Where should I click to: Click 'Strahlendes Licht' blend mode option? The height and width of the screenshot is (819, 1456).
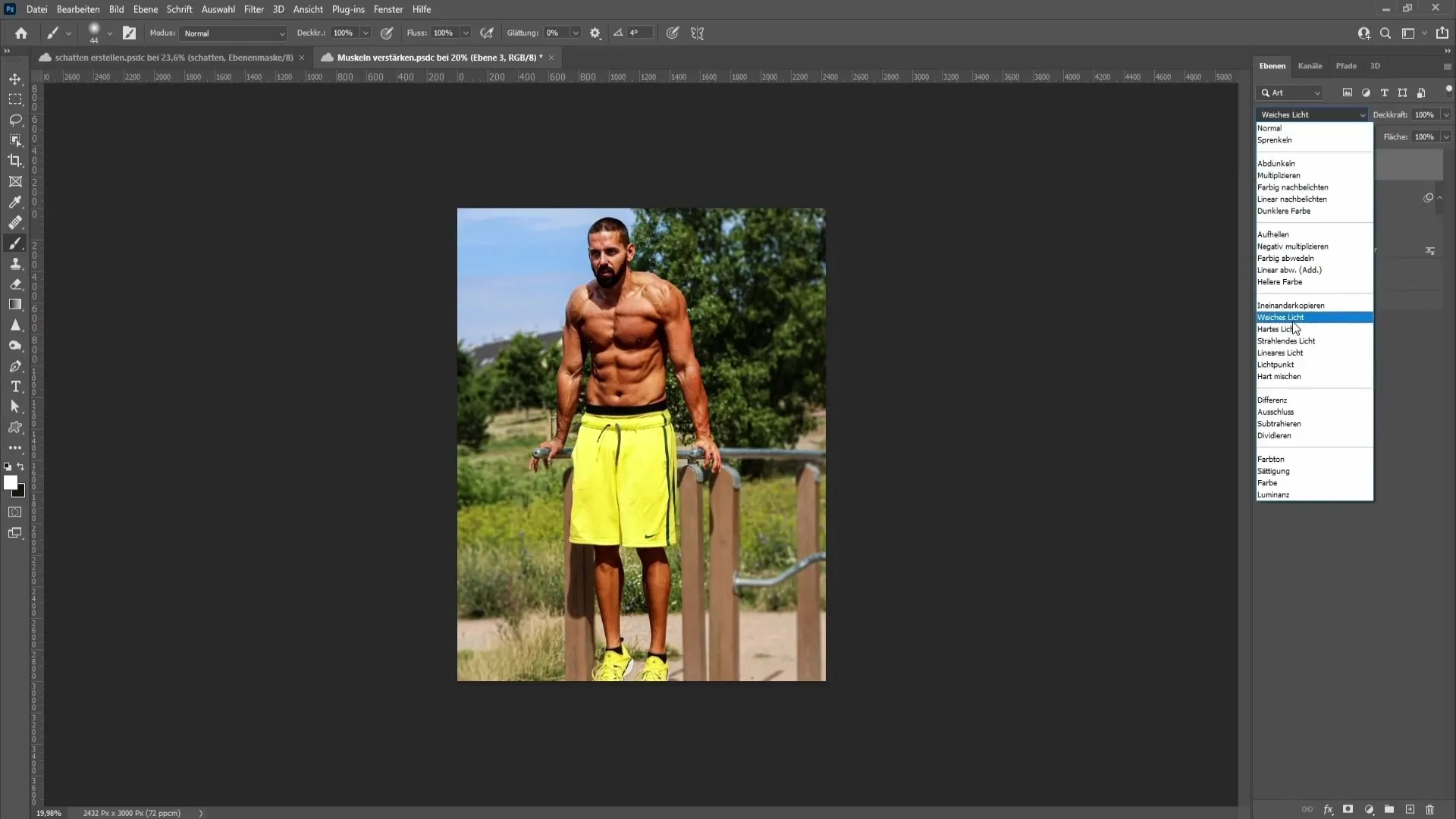1287,341
